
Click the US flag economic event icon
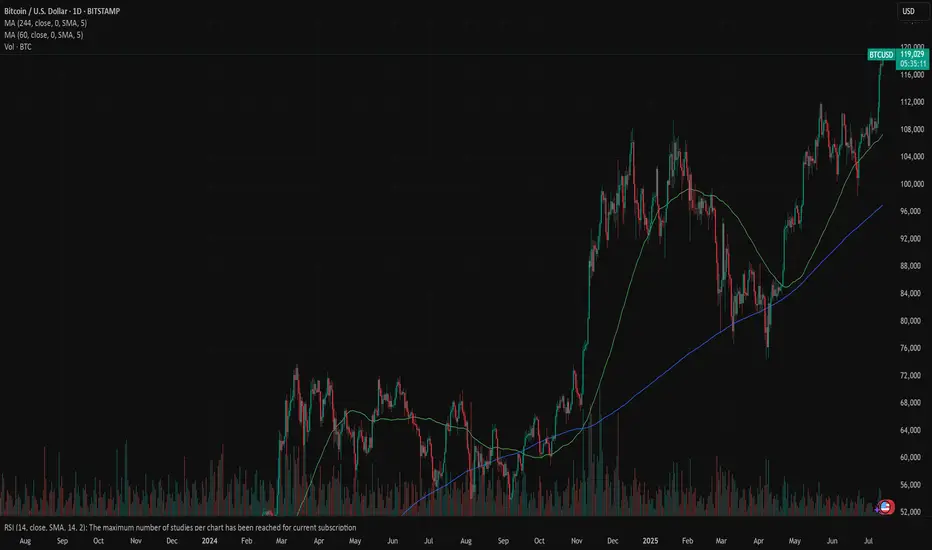tap(885, 507)
